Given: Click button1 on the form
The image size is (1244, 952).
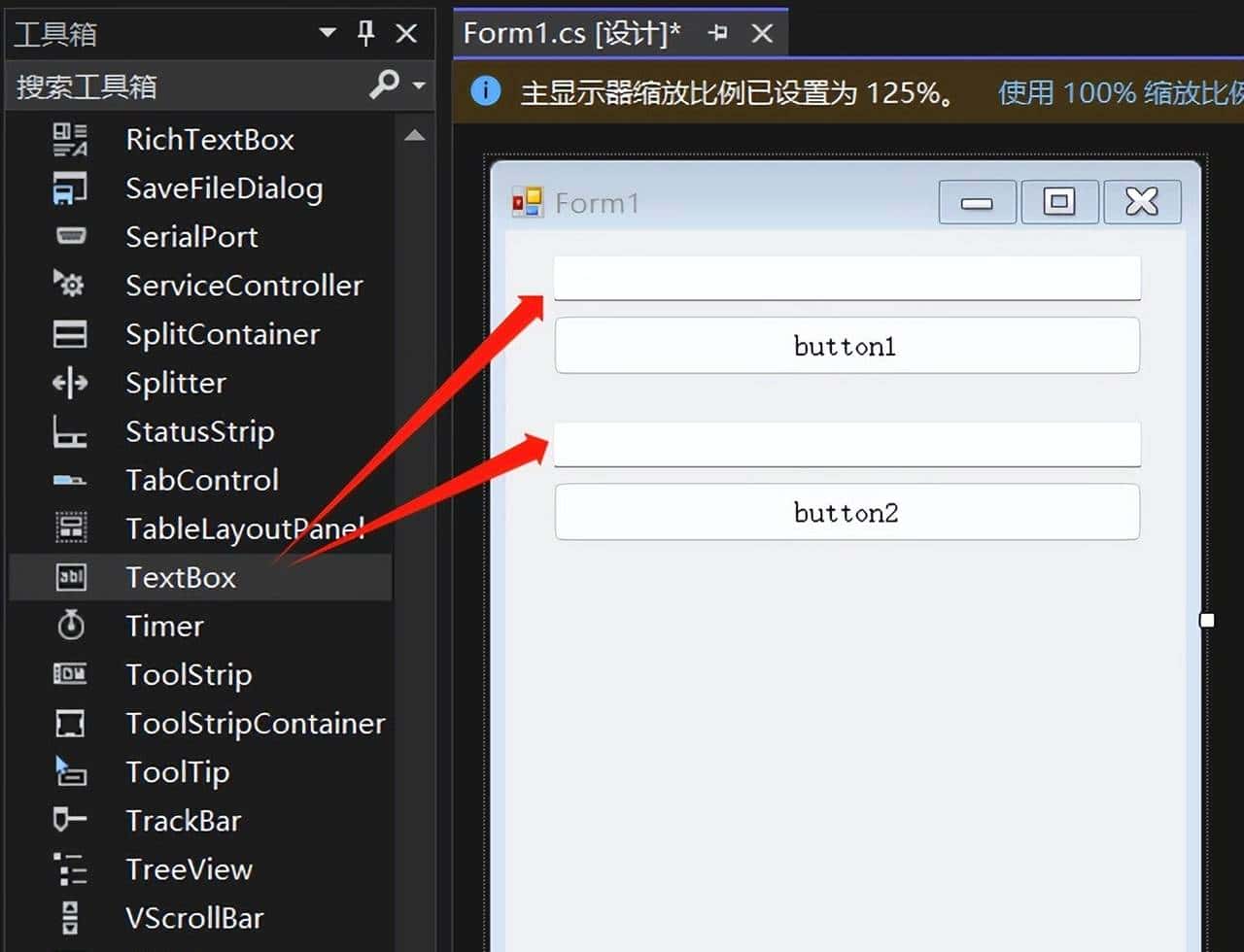Looking at the screenshot, I should [847, 345].
